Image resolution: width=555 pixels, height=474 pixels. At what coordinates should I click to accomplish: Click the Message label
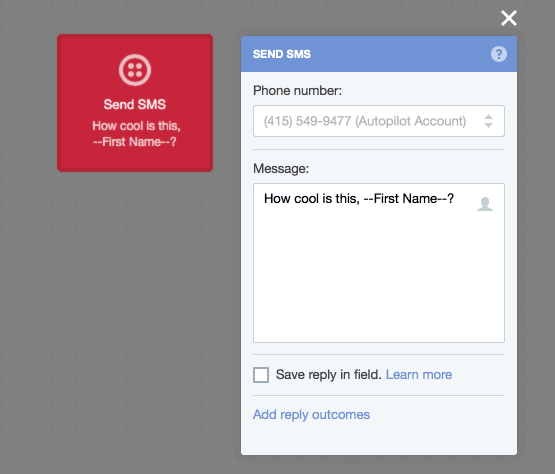coord(281,169)
